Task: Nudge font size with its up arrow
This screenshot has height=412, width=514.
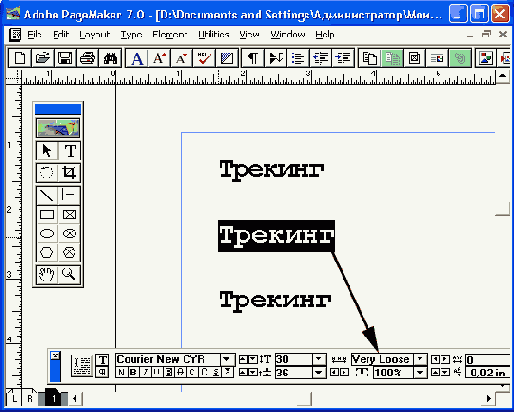Action: point(243,359)
